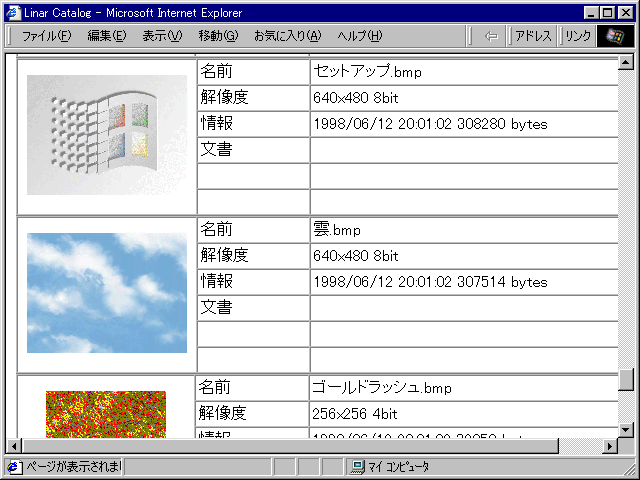Click the file name ゴールドラッシュ.bmp
This screenshot has height=480, width=640.
pyautogui.click(x=382, y=387)
